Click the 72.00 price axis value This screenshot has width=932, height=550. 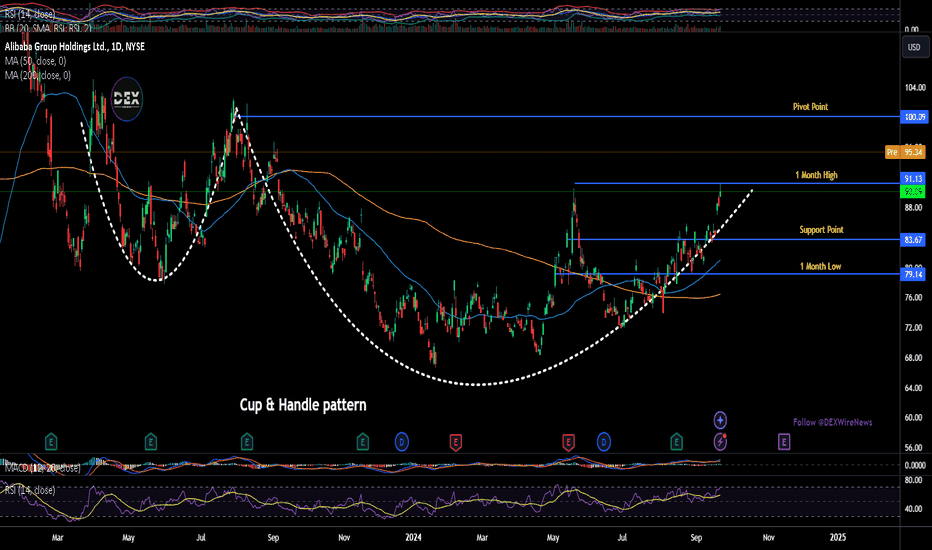(x=914, y=328)
